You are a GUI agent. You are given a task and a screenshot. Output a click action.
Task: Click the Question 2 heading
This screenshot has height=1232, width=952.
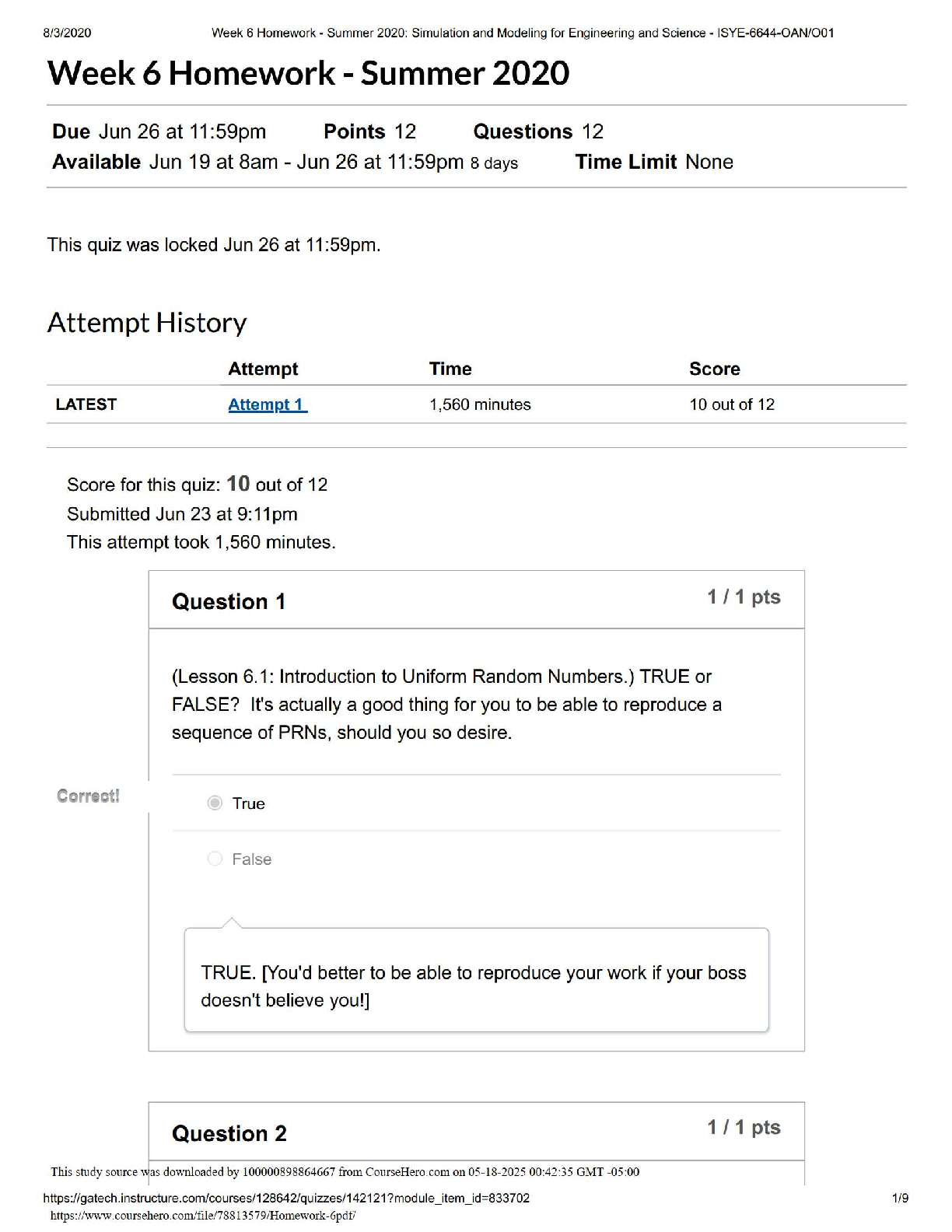[x=229, y=1133]
